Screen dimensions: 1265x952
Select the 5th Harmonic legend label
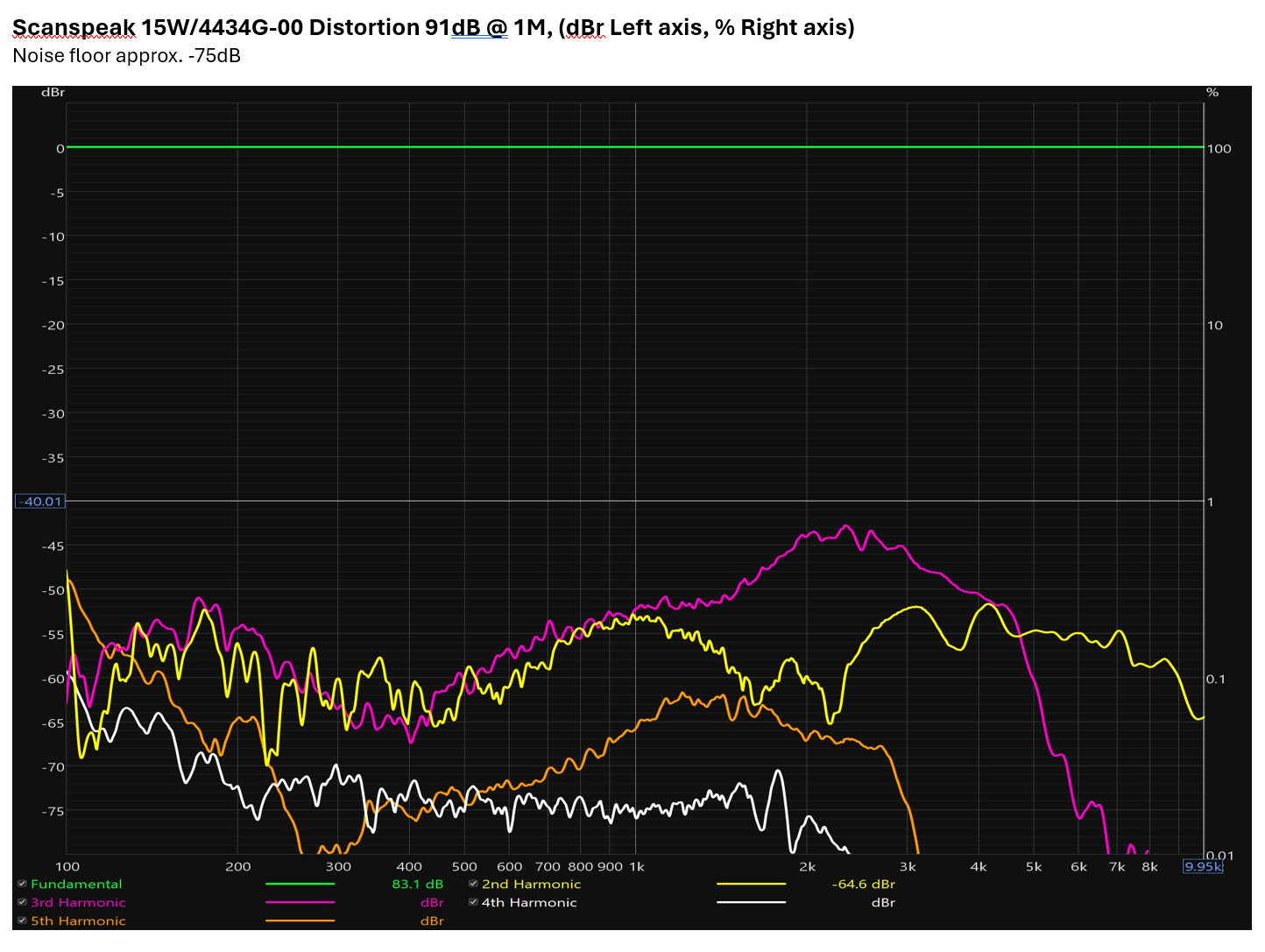coord(78,921)
